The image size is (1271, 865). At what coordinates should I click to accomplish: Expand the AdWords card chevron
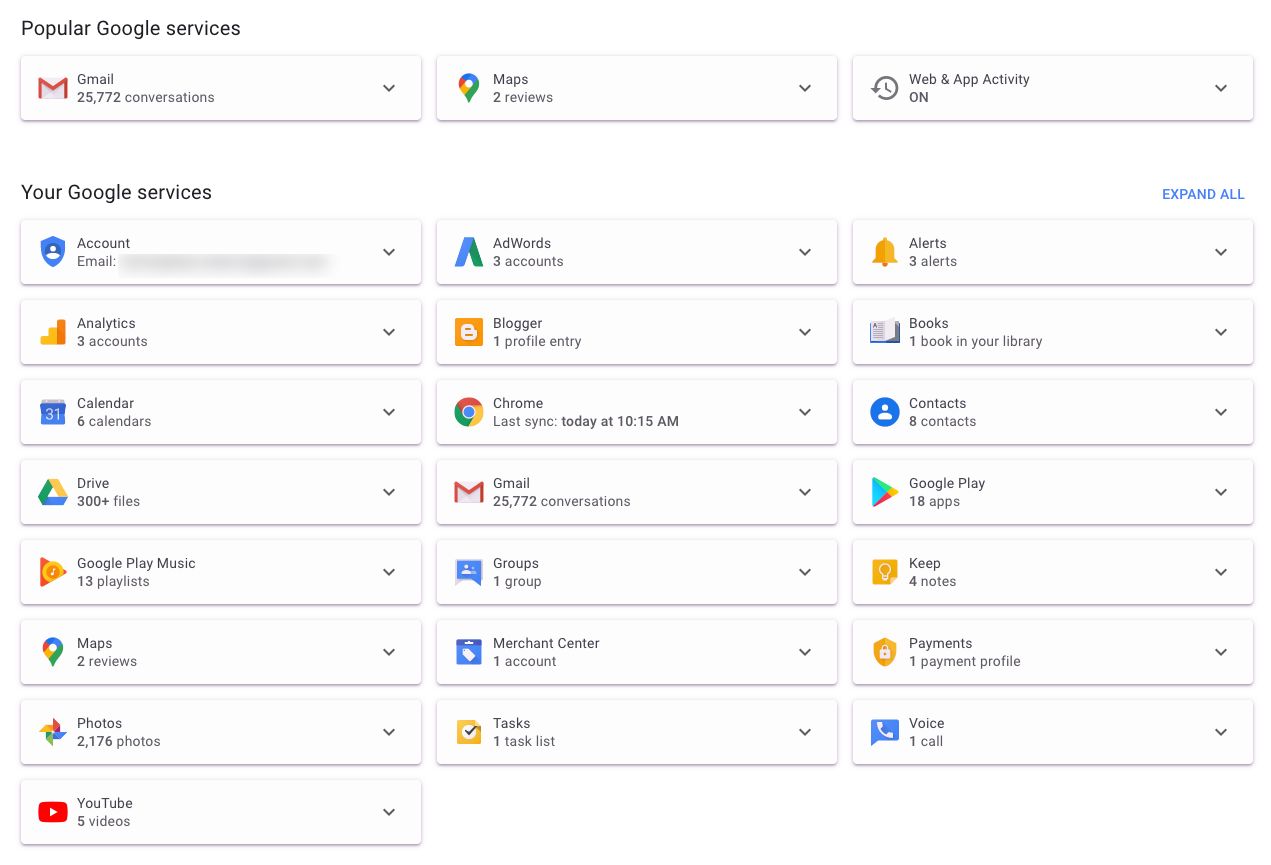pos(805,252)
